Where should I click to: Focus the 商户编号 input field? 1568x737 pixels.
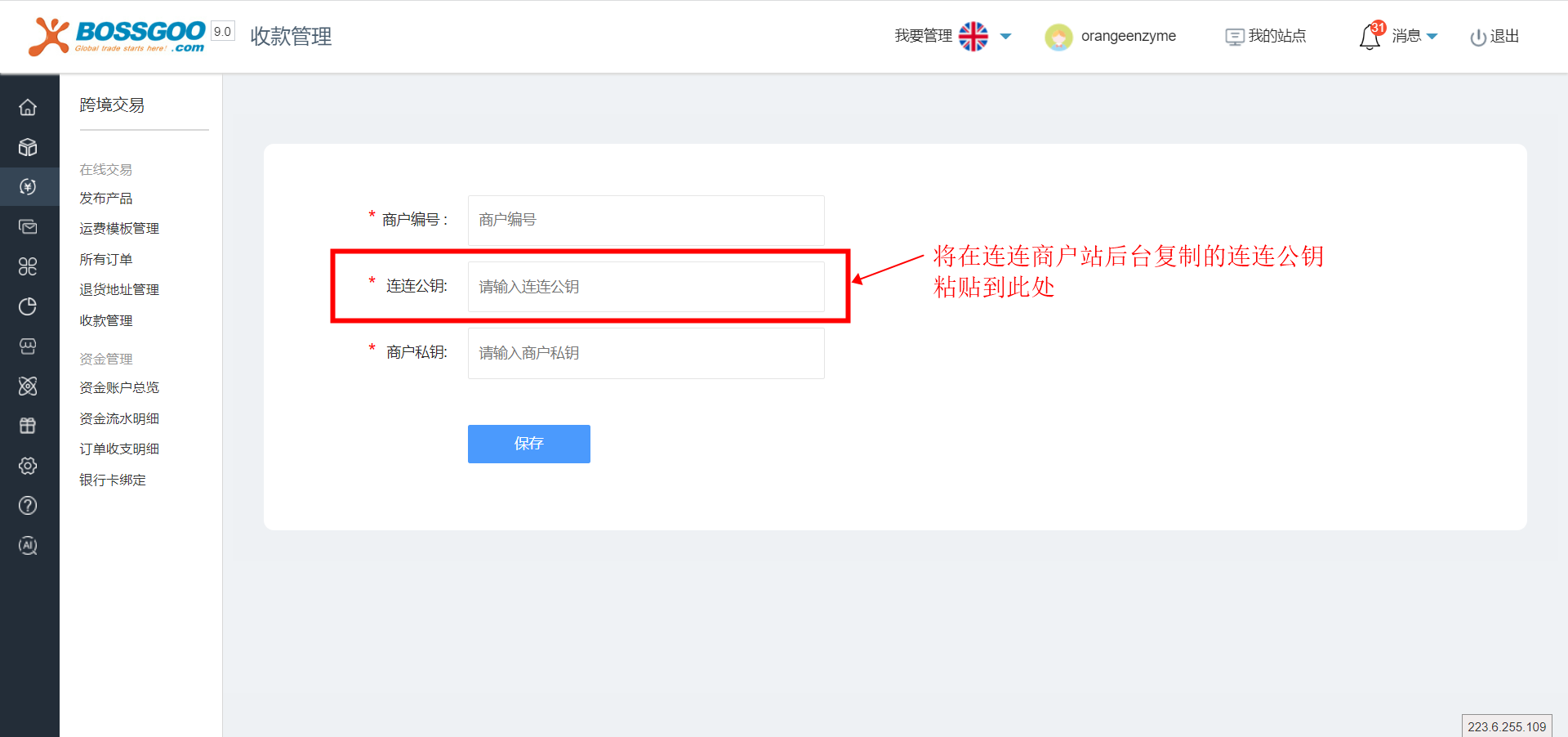pos(646,220)
